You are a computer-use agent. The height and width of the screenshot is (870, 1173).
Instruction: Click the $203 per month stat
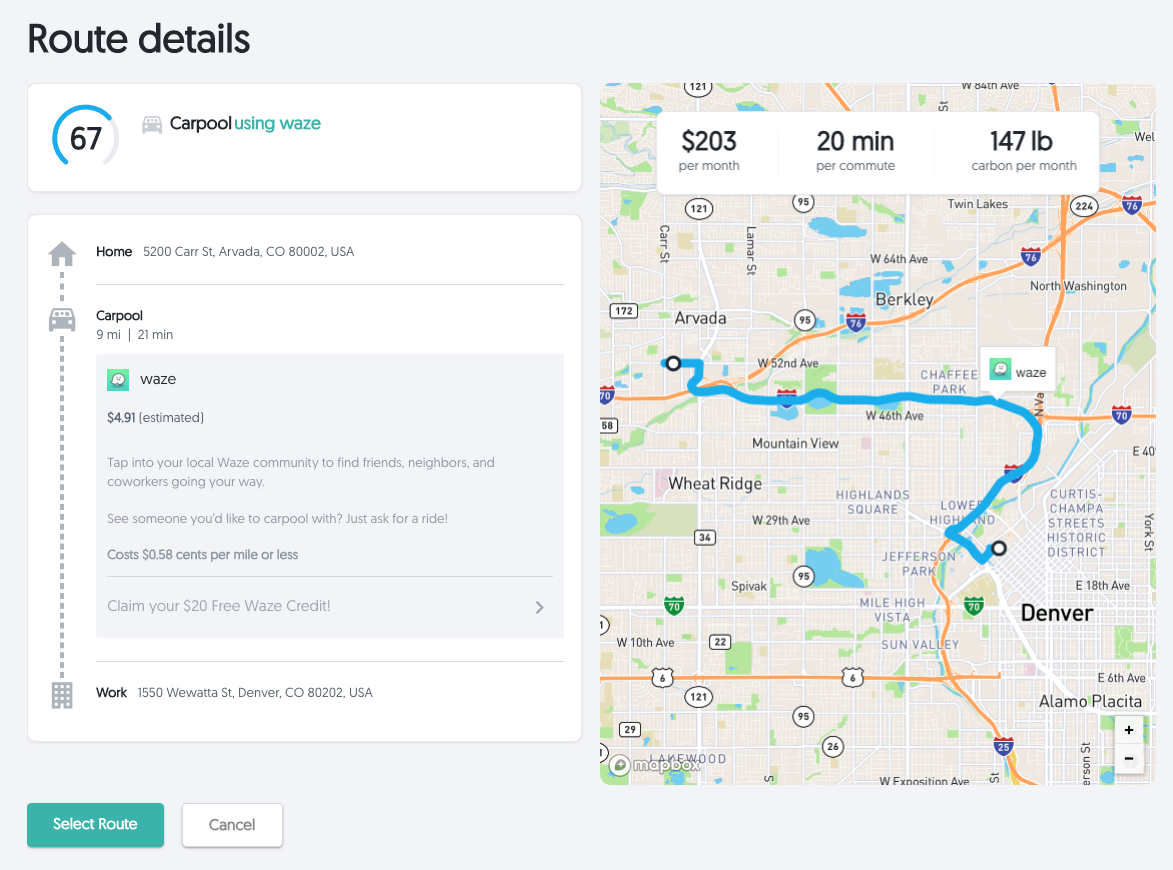[x=708, y=150]
